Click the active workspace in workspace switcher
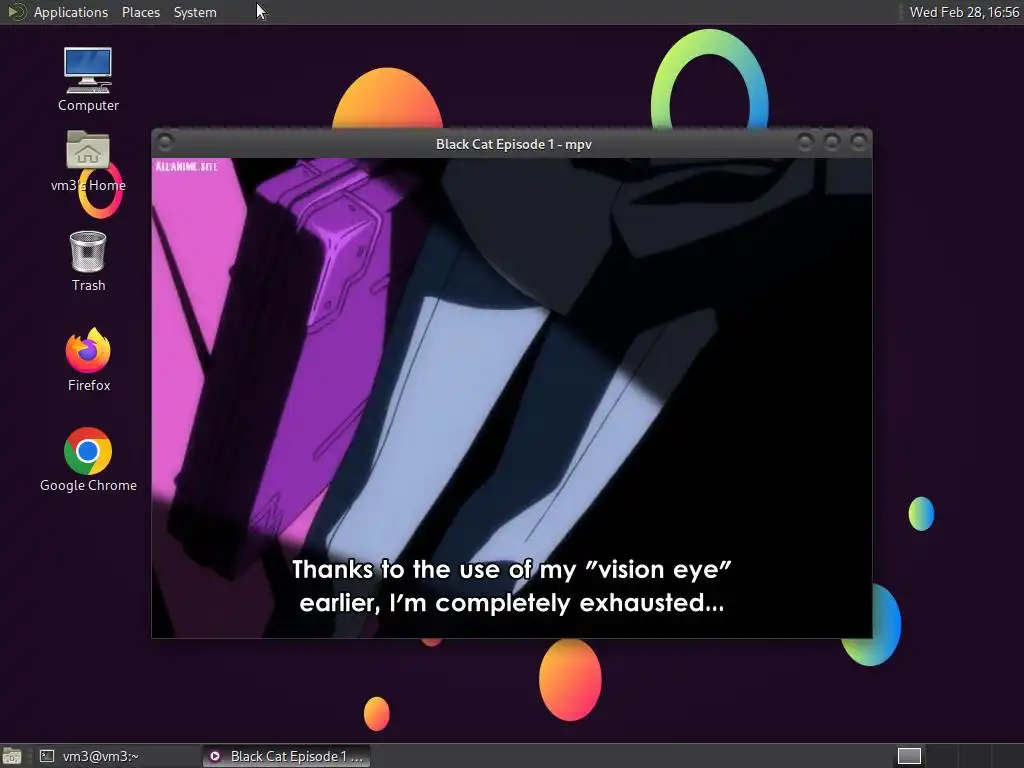 click(909, 756)
